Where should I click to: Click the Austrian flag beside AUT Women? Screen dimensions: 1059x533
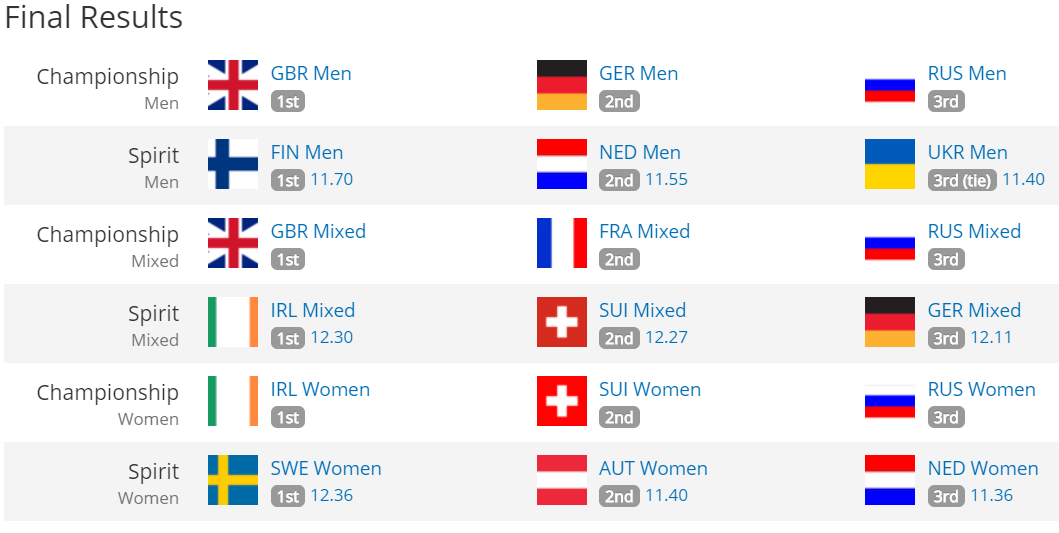(x=562, y=480)
